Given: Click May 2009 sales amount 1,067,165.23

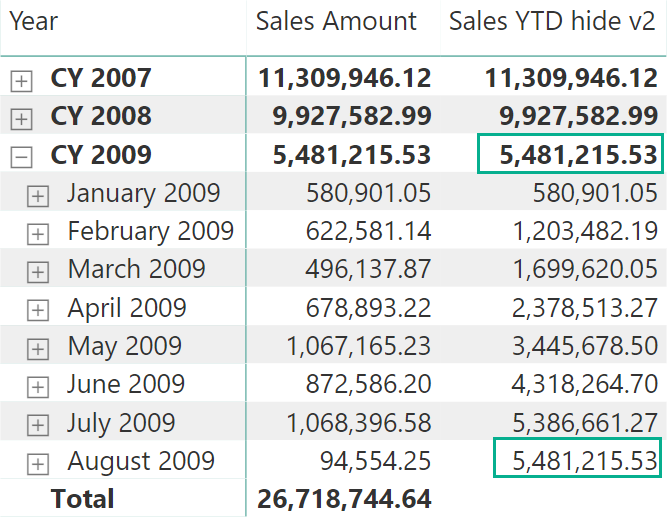Looking at the screenshot, I should (x=359, y=346).
